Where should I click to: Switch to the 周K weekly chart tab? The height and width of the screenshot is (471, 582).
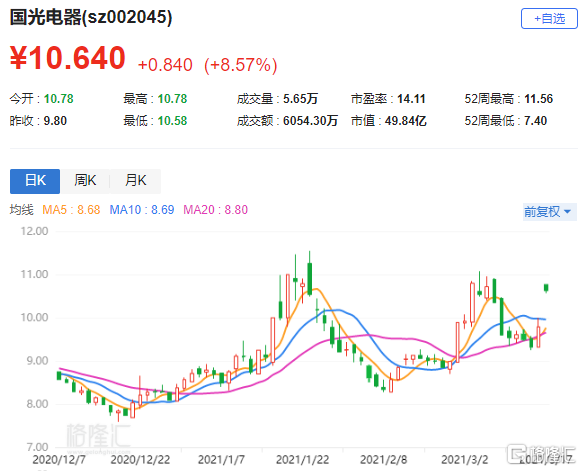coord(85,181)
